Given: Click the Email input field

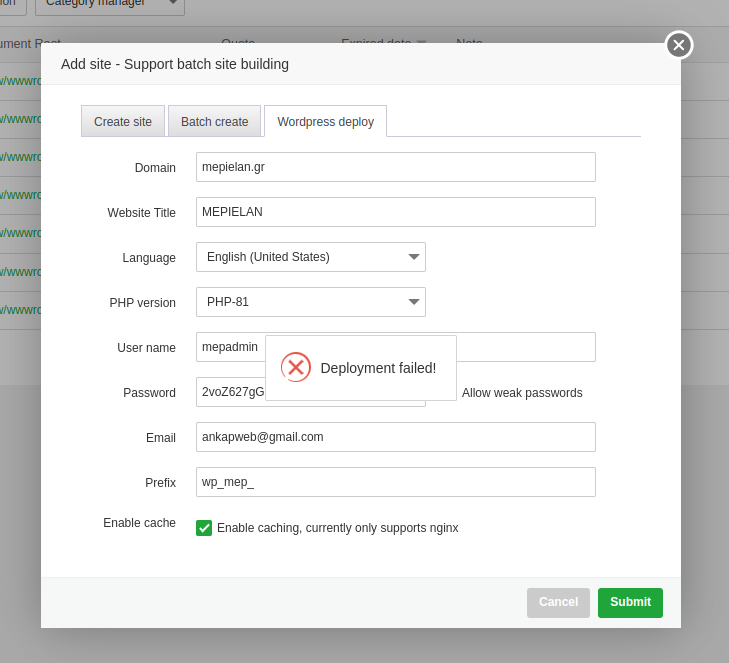Looking at the screenshot, I should tap(396, 437).
